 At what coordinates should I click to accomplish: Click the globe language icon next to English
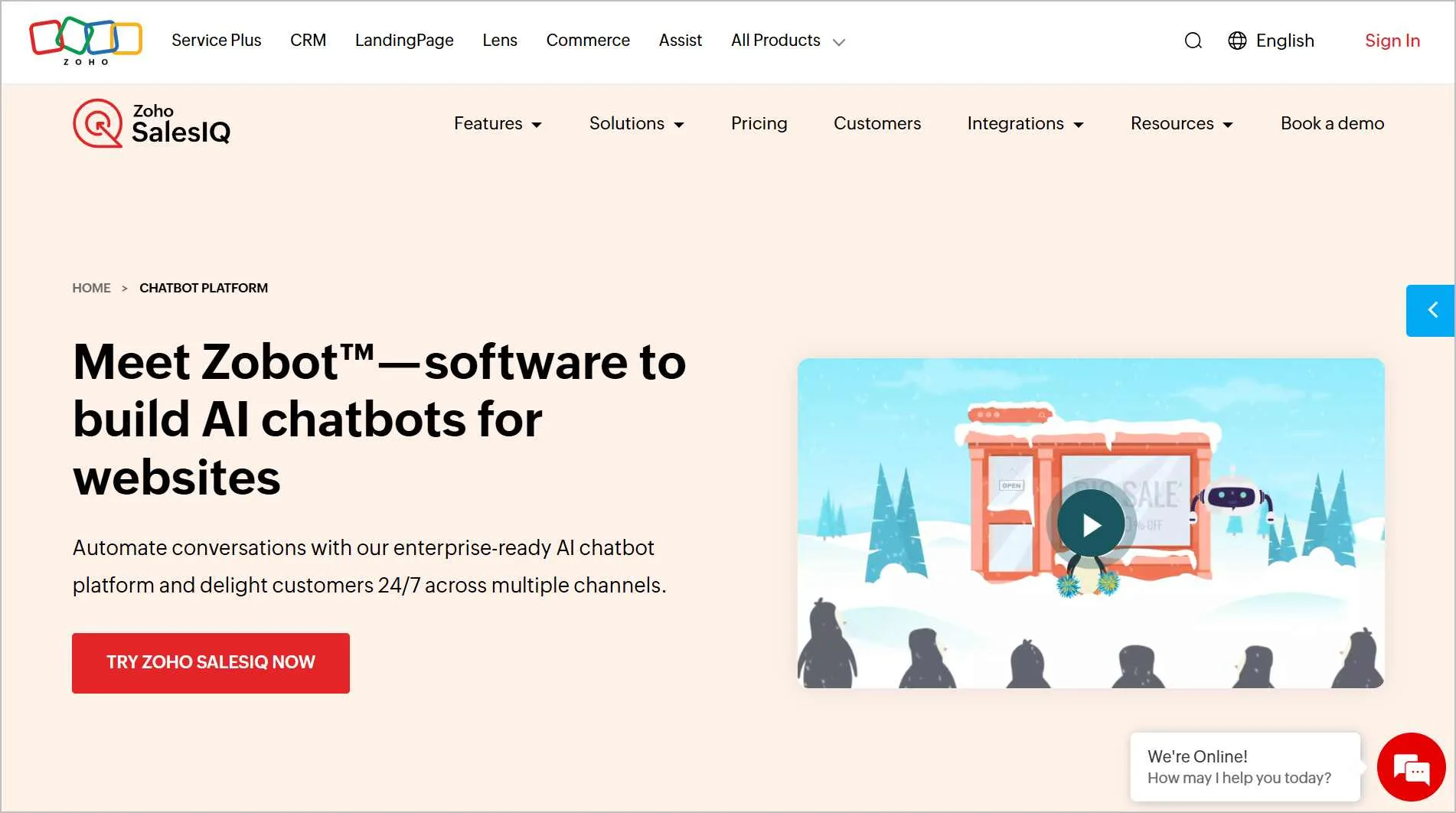(1237, 41)
